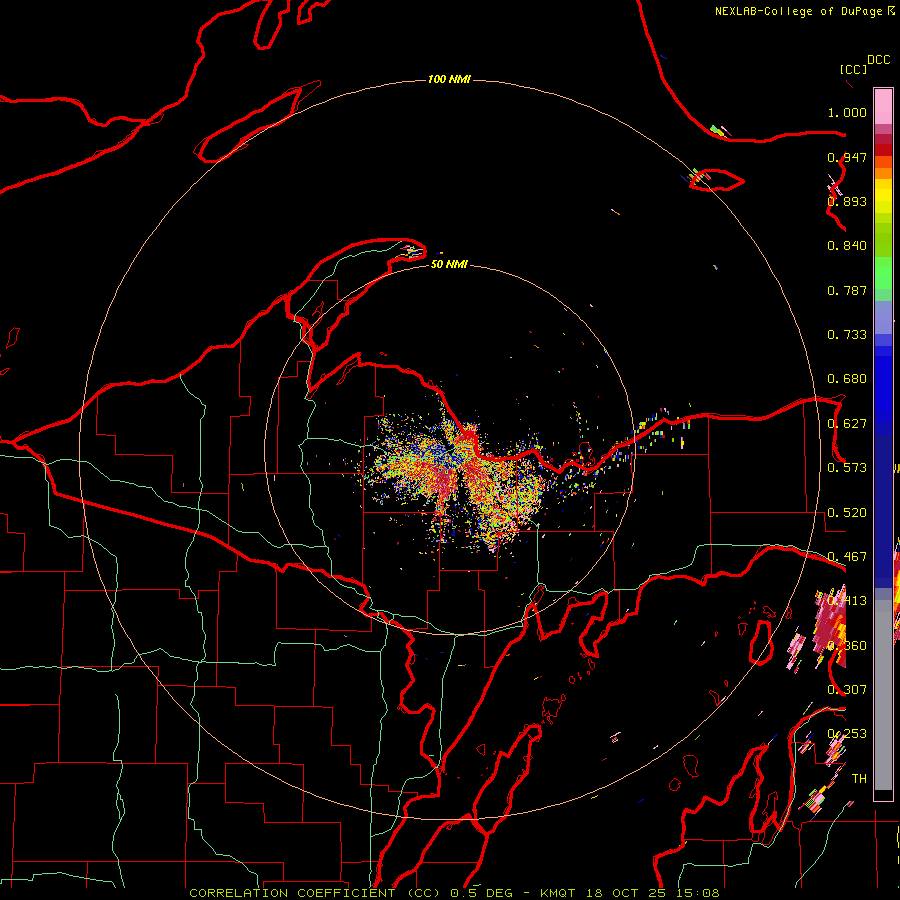Click the 0.733 color scale value

[847, 335]
